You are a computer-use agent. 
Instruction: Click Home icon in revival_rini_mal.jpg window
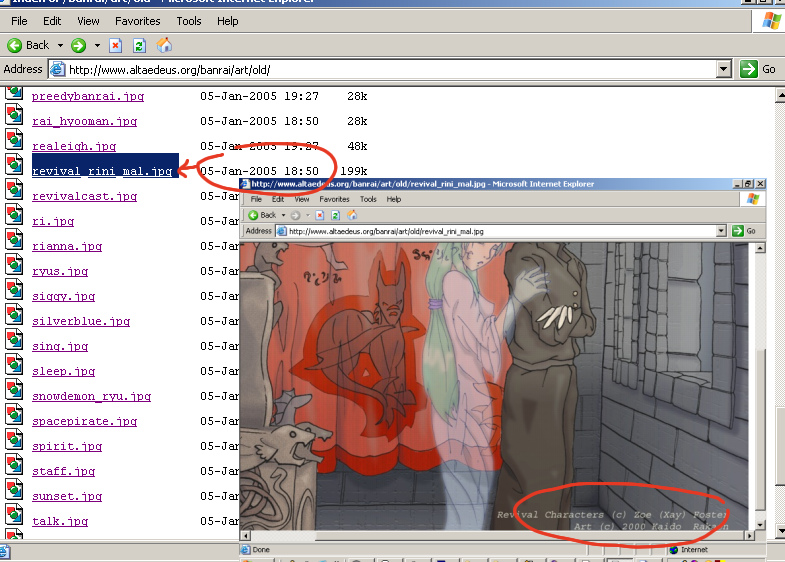click(x=352, y=215)
